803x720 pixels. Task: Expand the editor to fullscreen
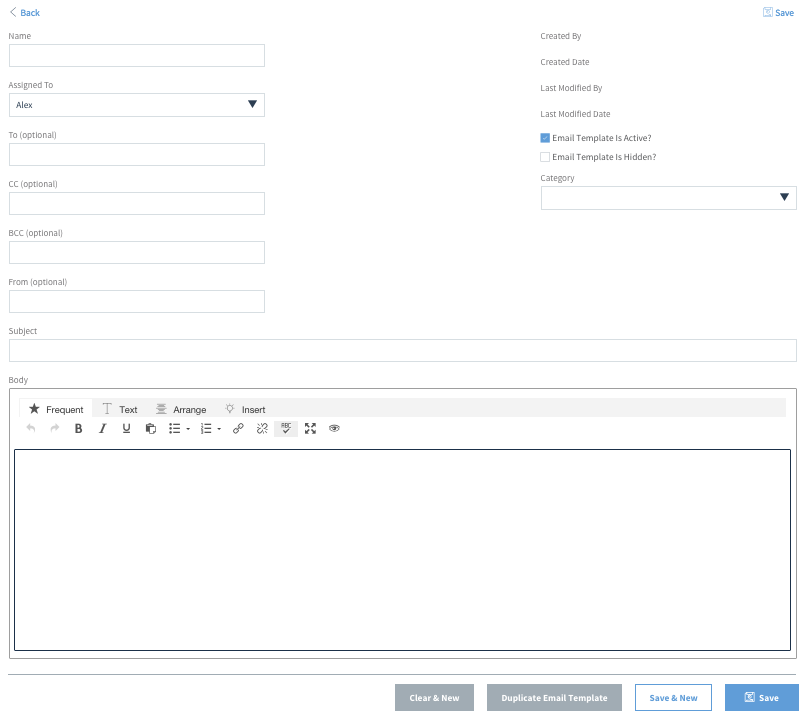click(310, 428)
